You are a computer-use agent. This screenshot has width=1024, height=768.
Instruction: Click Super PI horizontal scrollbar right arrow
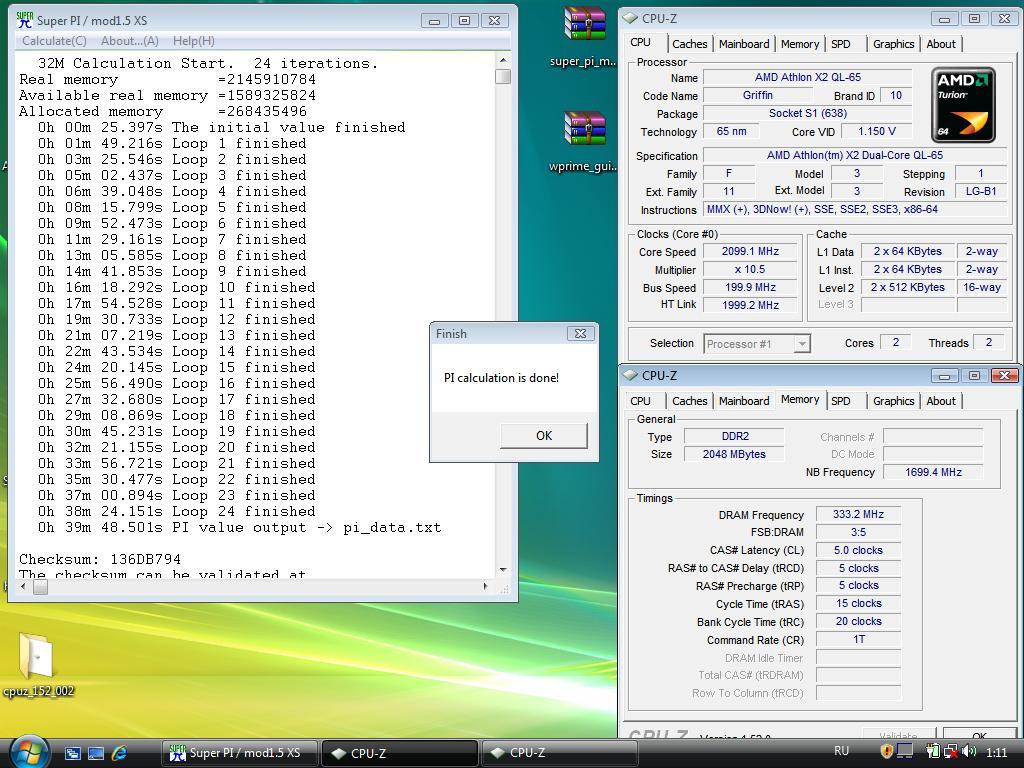pyautogui.click(x=485, y=586)
